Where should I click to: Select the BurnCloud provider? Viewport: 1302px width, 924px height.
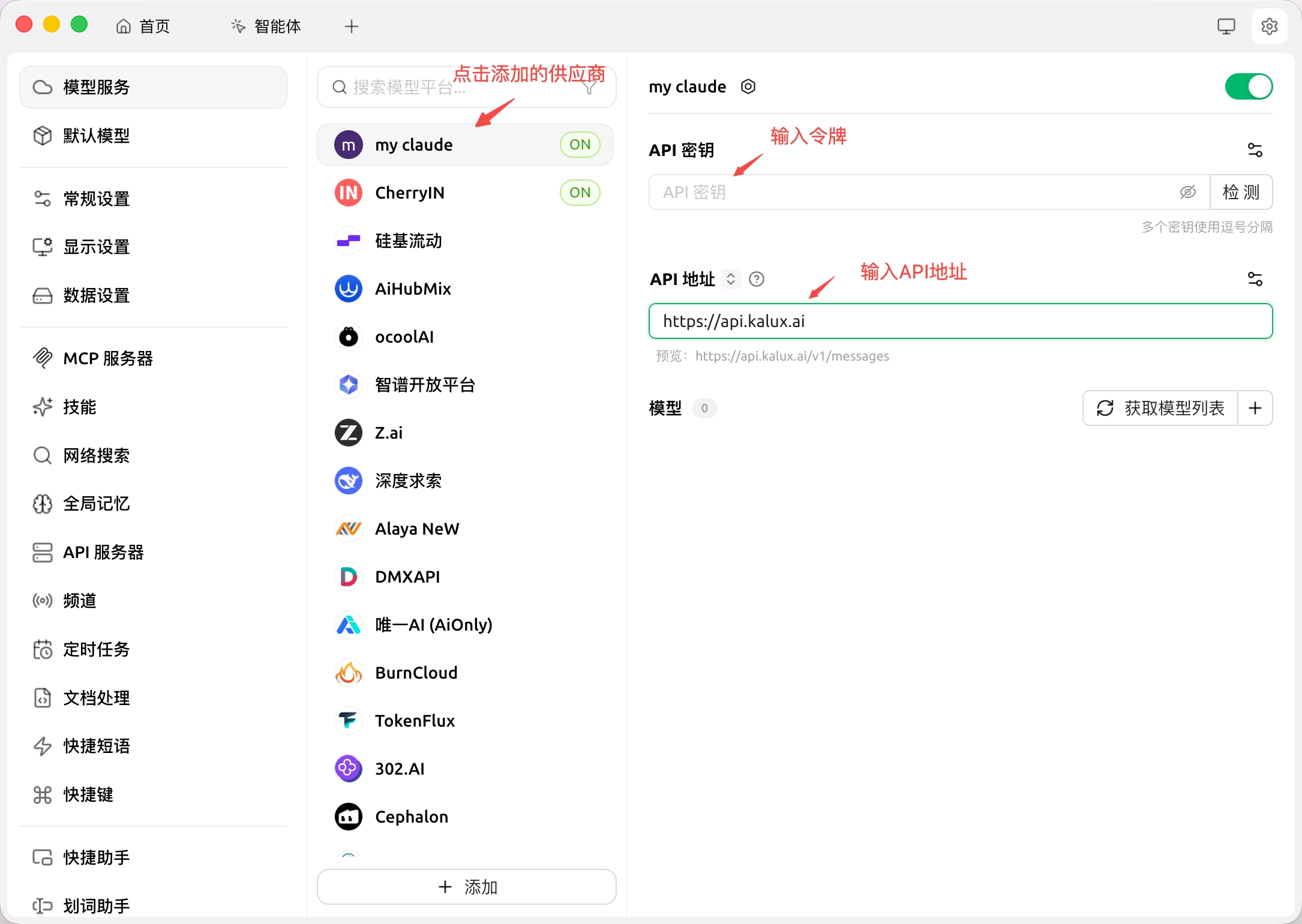point(465,673)
